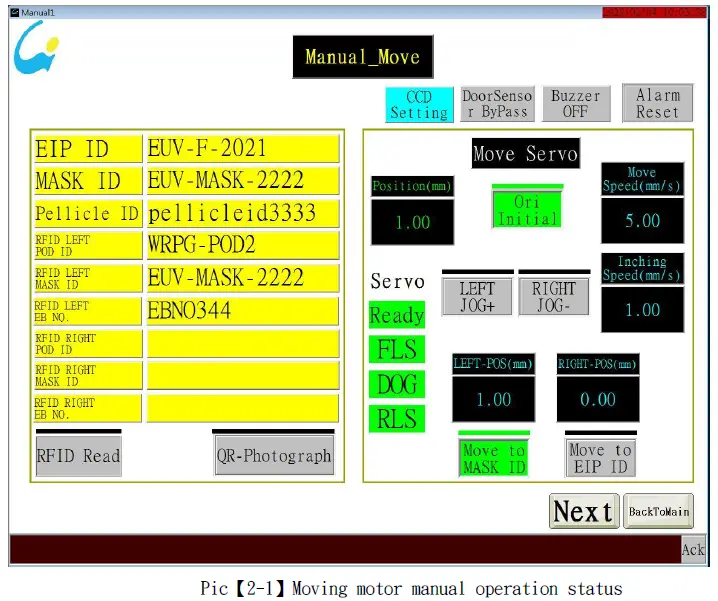
Task: Edit RIGHT-POS(mm) value 0.00
Action: click(598, 399)
